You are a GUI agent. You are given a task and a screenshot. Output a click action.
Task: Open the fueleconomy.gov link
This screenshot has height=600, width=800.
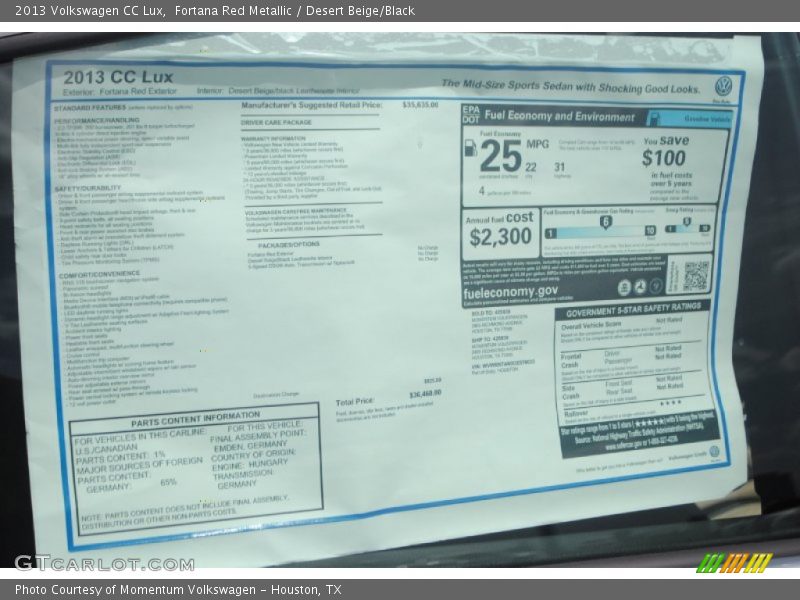click(x=510, y=293)
